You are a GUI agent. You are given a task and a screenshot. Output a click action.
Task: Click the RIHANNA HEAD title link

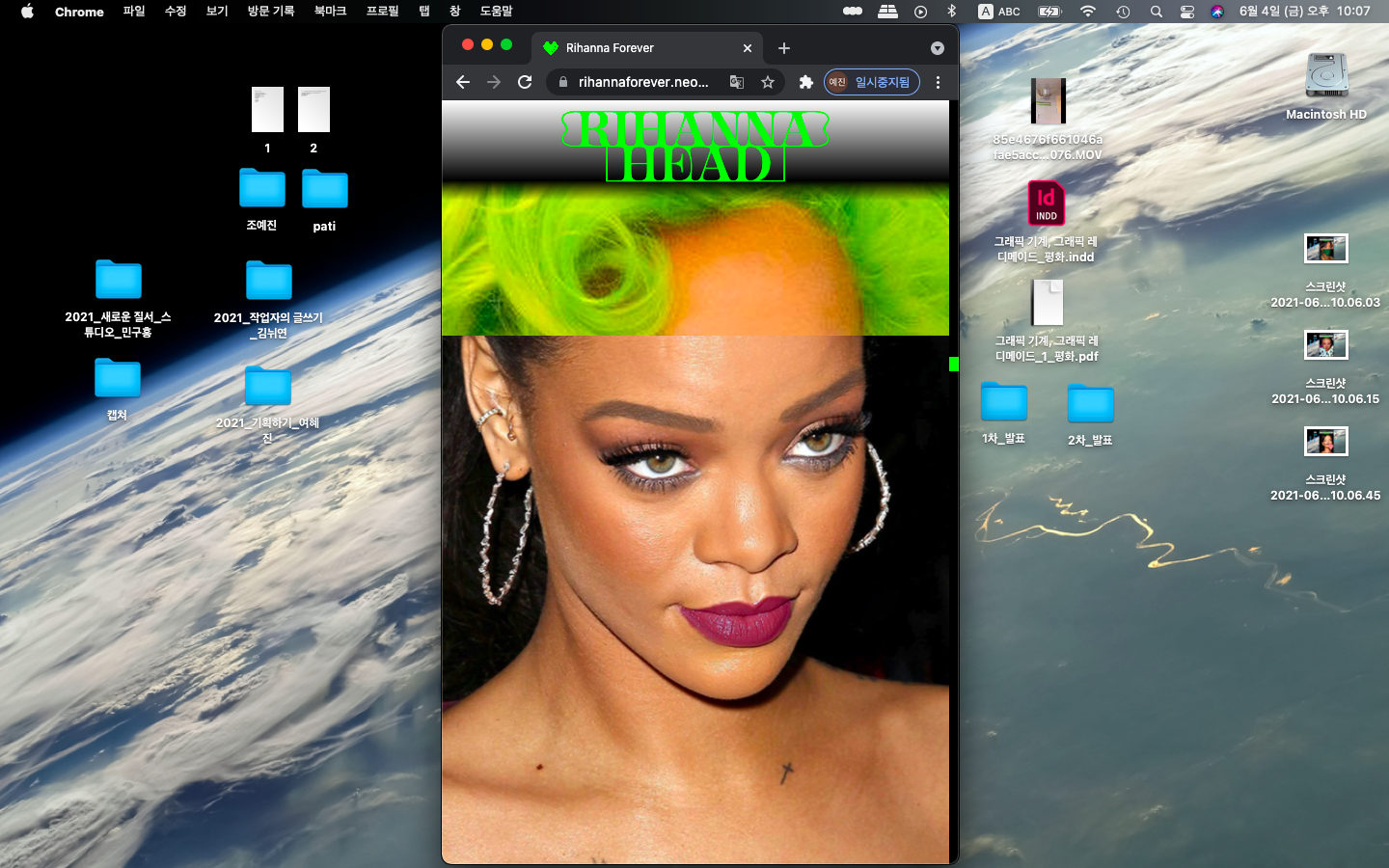[x=694, y=147]
